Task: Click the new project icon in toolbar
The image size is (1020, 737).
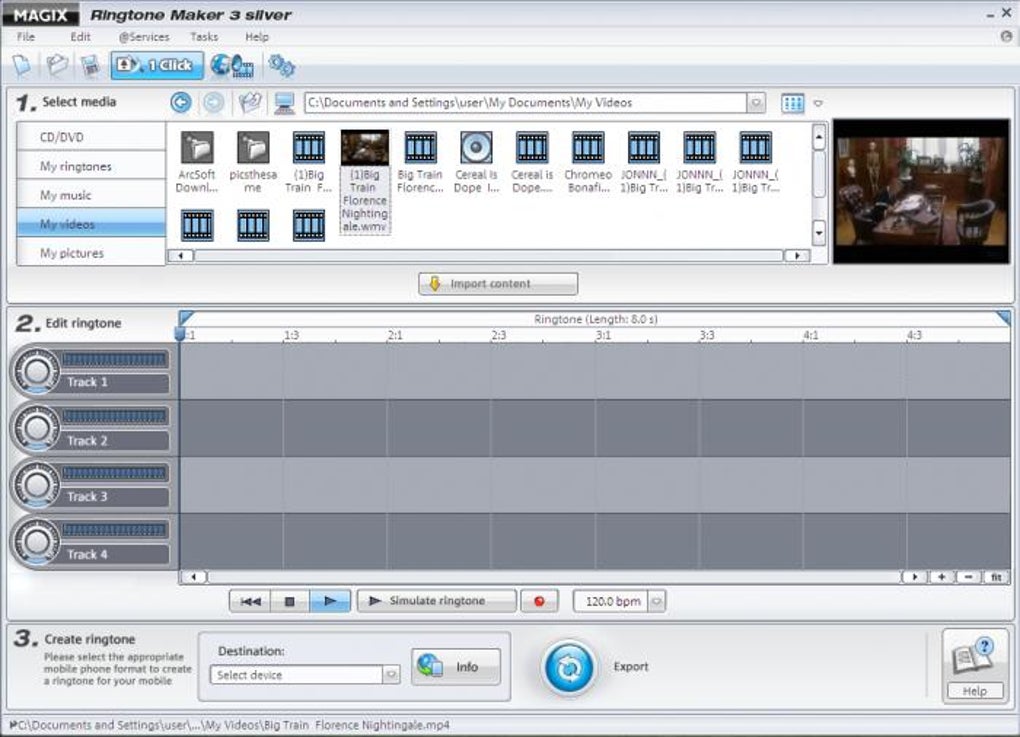Action: point(21,66)
